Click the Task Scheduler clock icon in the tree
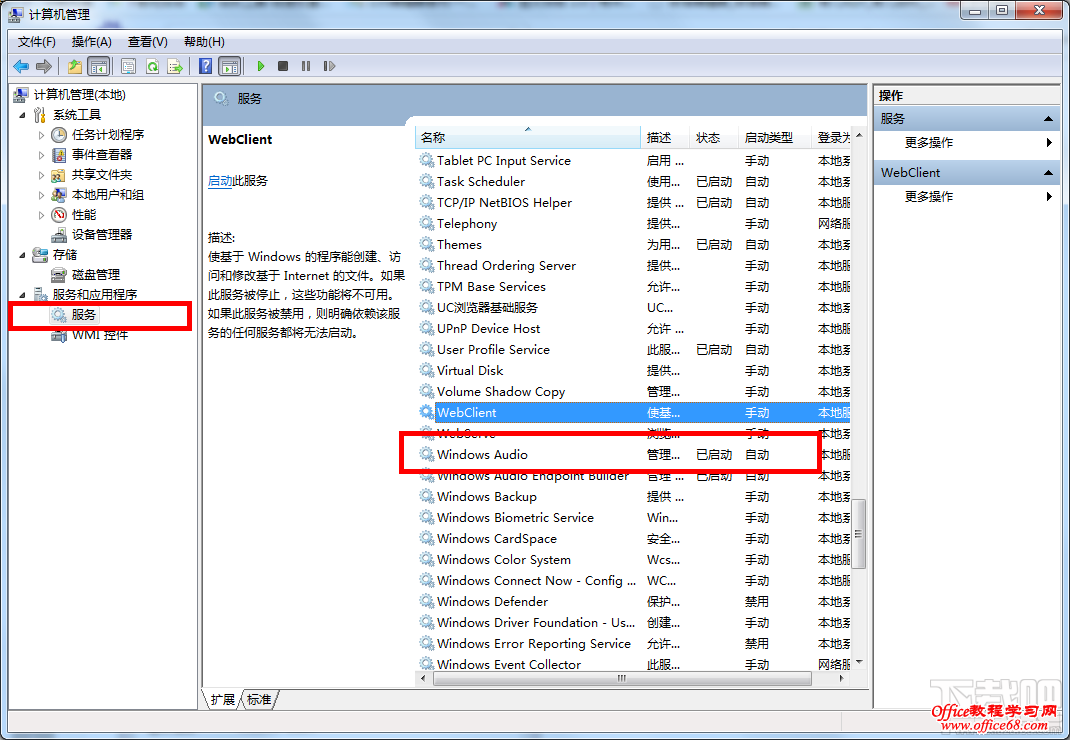 pos(59,134)
